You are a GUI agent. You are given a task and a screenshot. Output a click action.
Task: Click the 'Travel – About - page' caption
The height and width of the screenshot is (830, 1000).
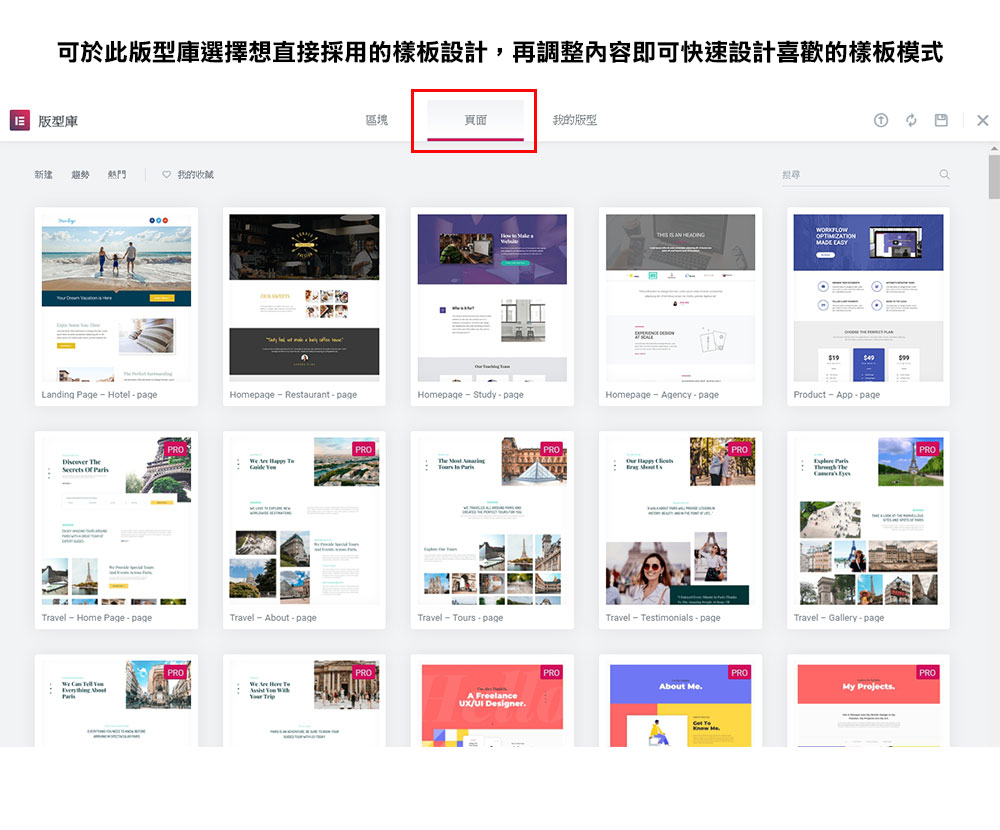click(273, 618)
